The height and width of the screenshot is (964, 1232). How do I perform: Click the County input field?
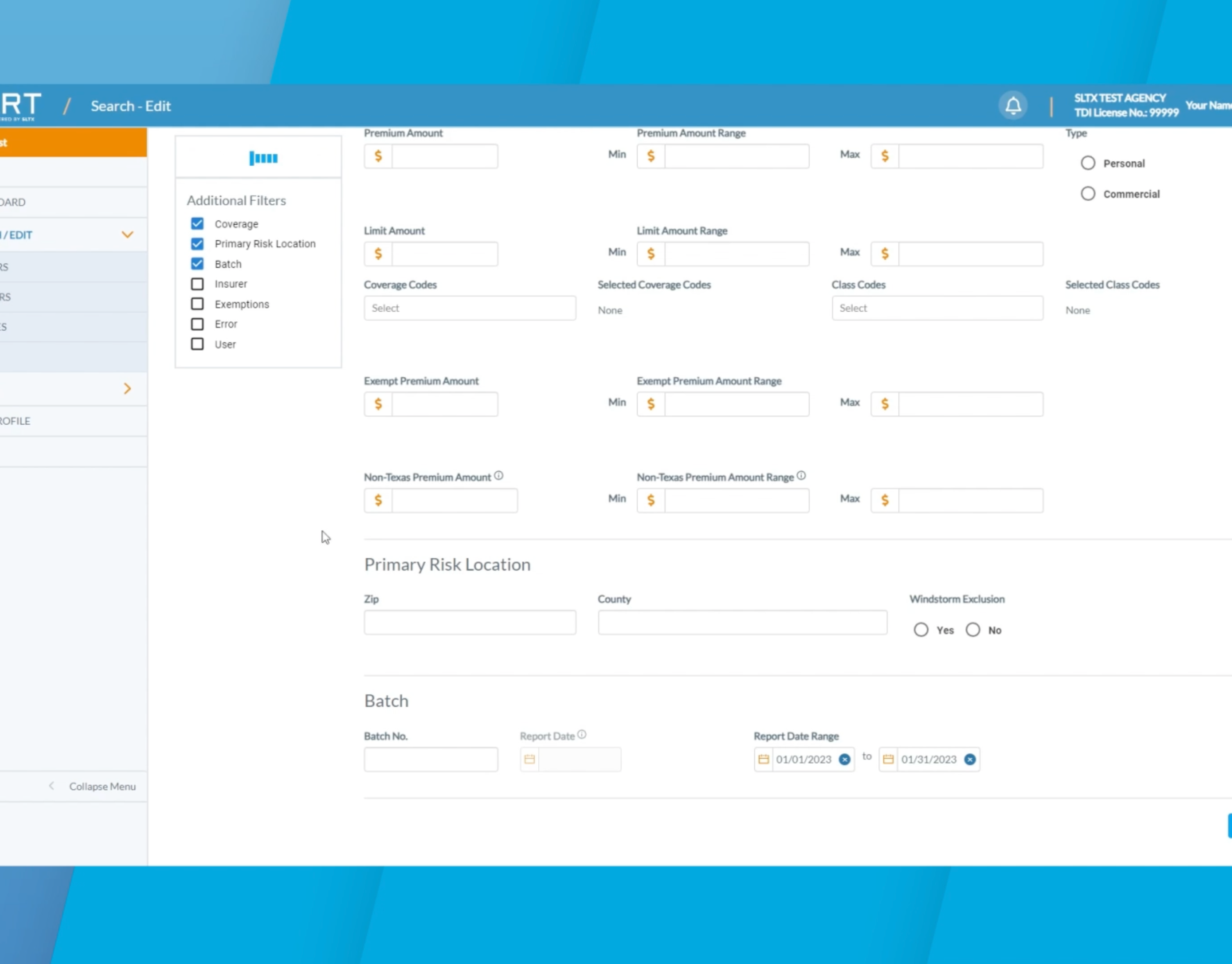click(743, 622)
